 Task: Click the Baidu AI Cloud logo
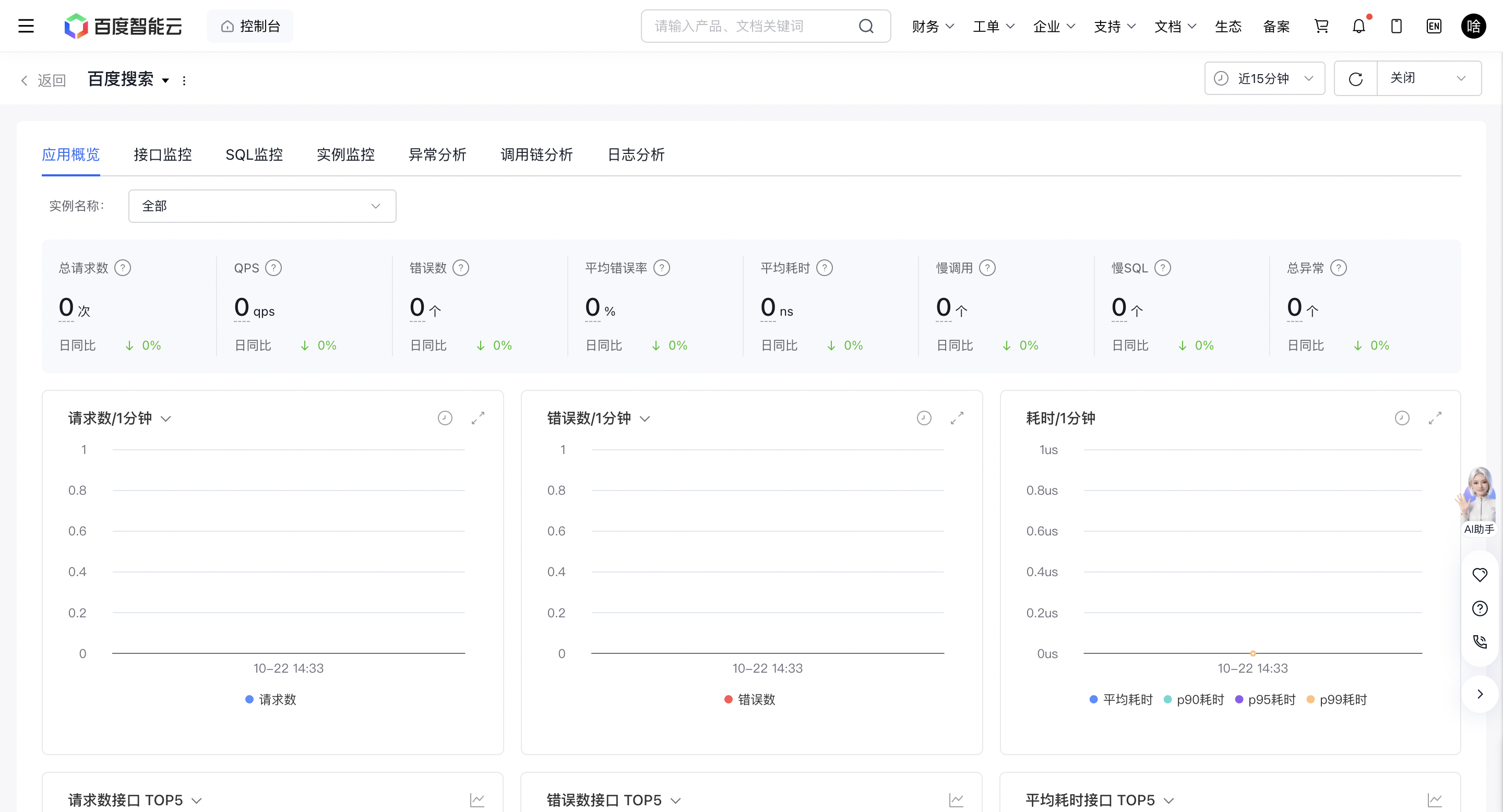[123, 26]
